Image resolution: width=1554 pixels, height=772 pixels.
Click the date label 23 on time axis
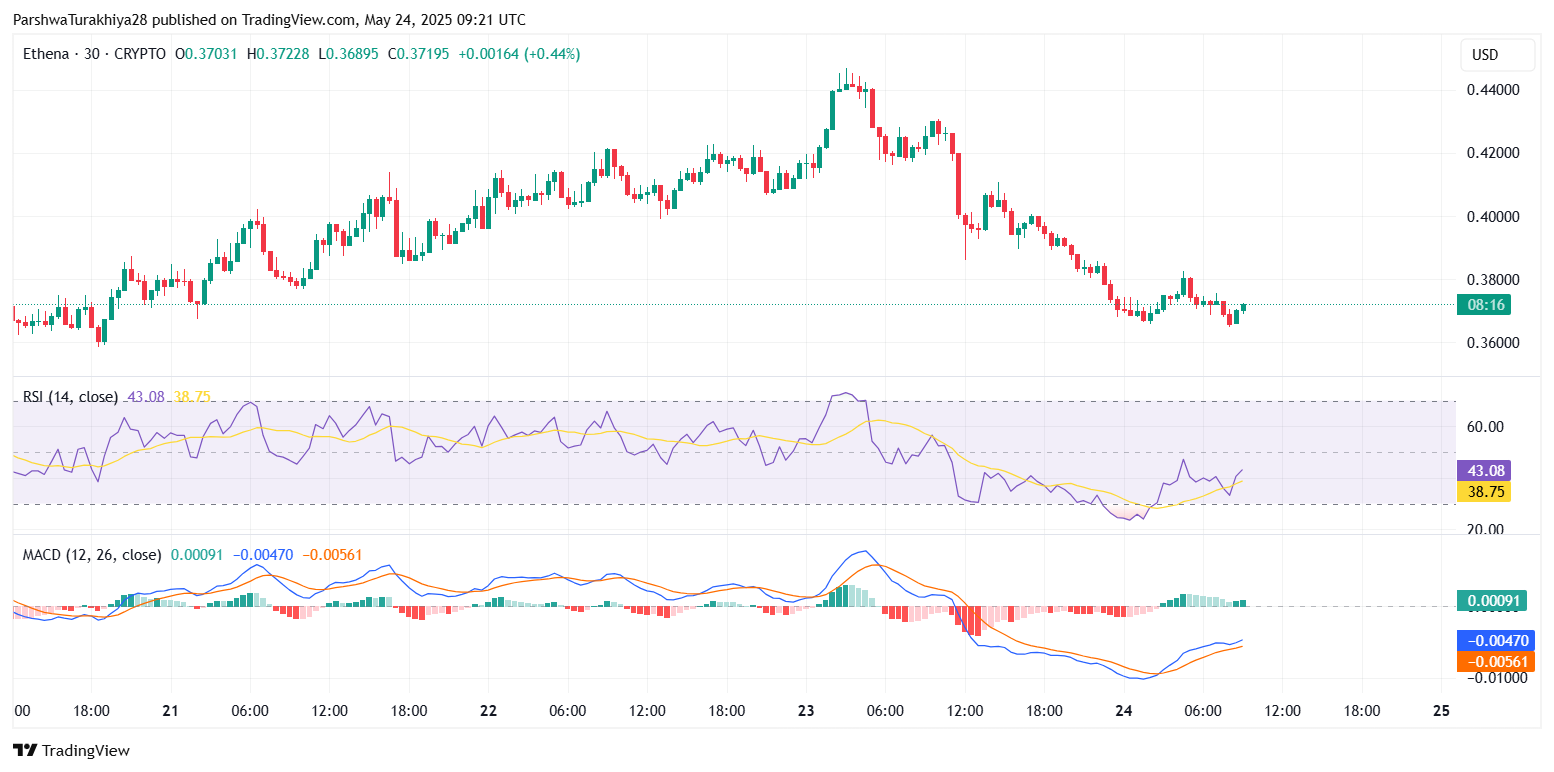[807, 711]
